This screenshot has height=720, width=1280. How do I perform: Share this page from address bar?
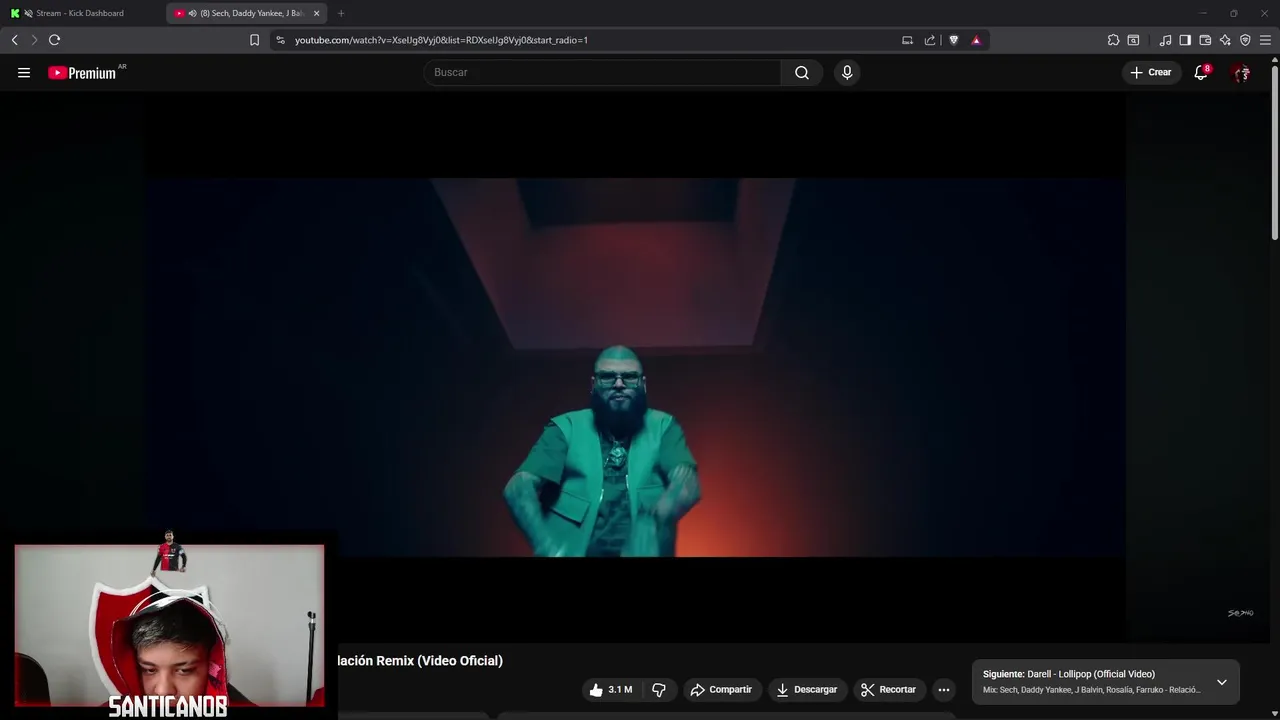(x=930, y=40)
